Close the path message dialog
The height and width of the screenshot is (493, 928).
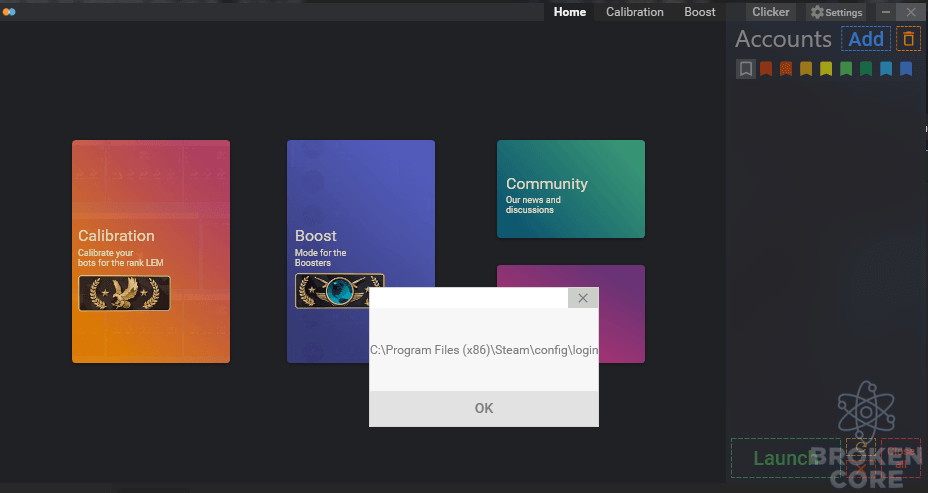click(x=583, y=298)
